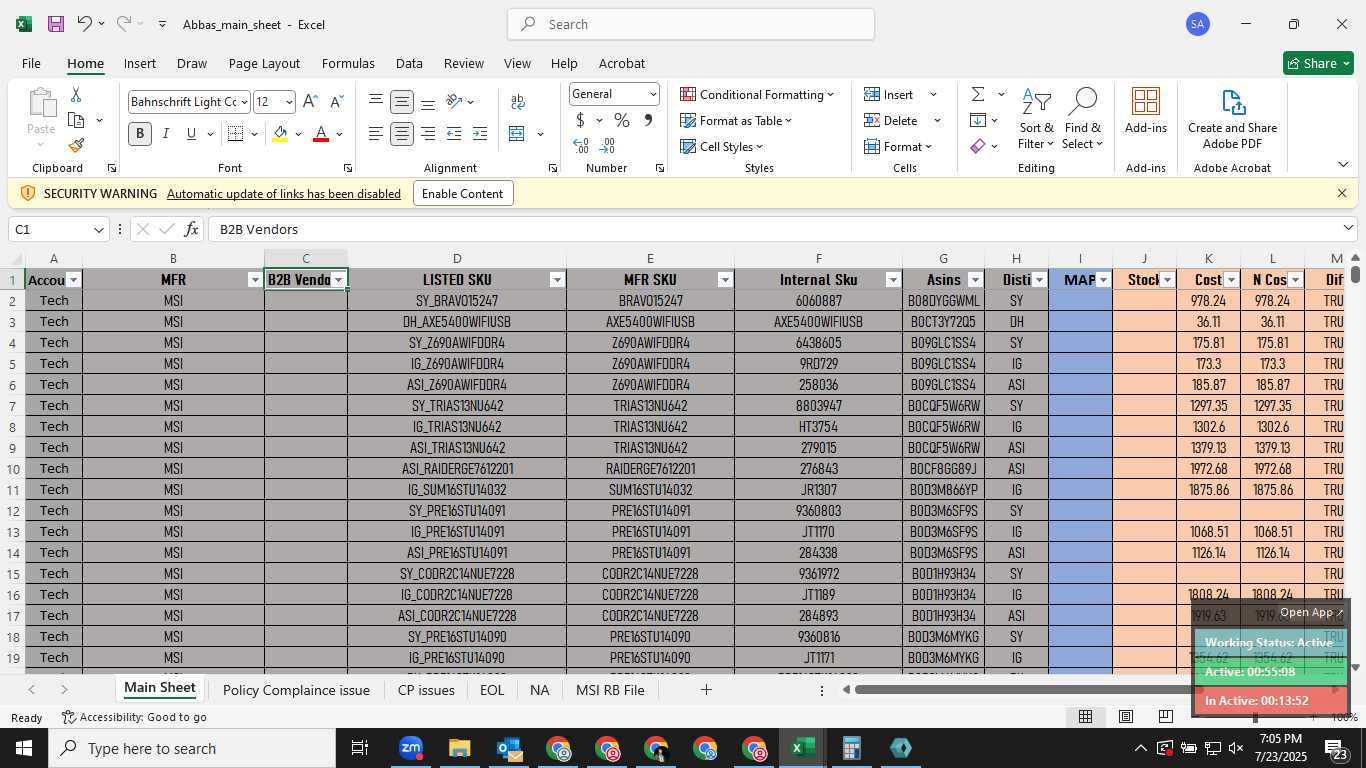Apply the yellow Fill Color

pyautogui.click(x=280, y=134)
